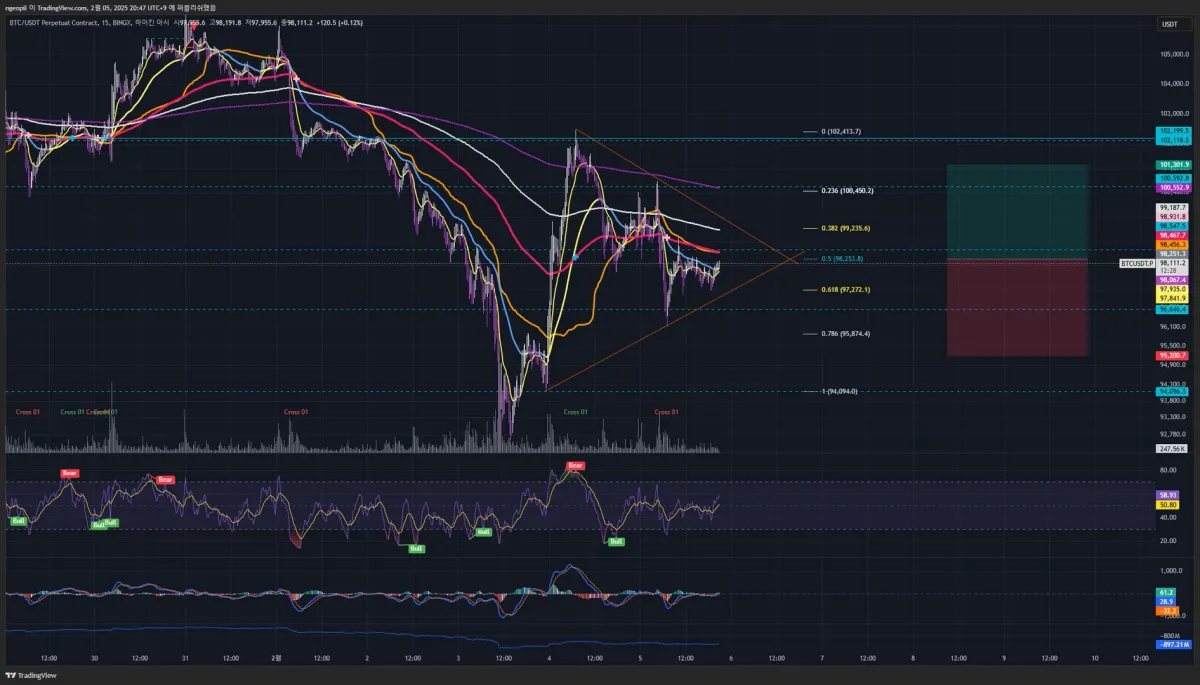Click the TradingView logo in bottom corner
Screen dimensions: 1200x685
pyautogui.click(x=30, y=676)
